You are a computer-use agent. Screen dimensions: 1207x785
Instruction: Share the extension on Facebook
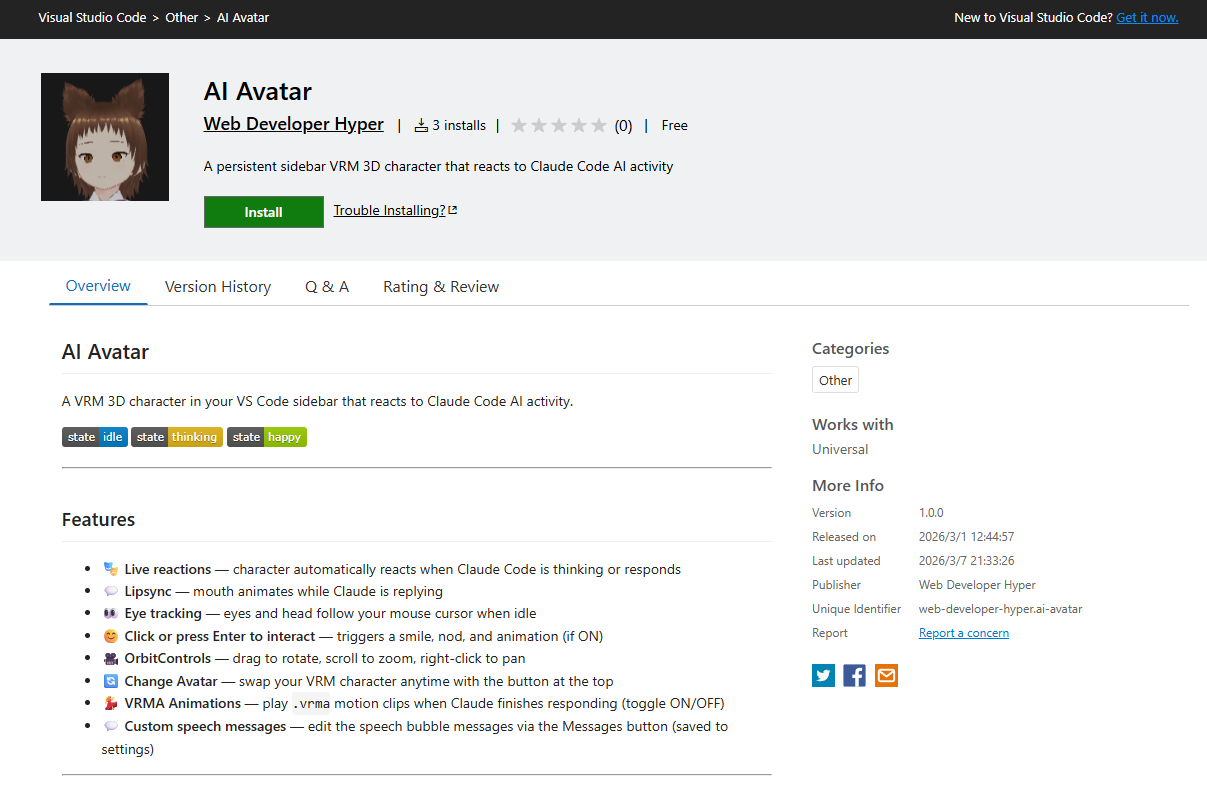[x=854, y=675]
